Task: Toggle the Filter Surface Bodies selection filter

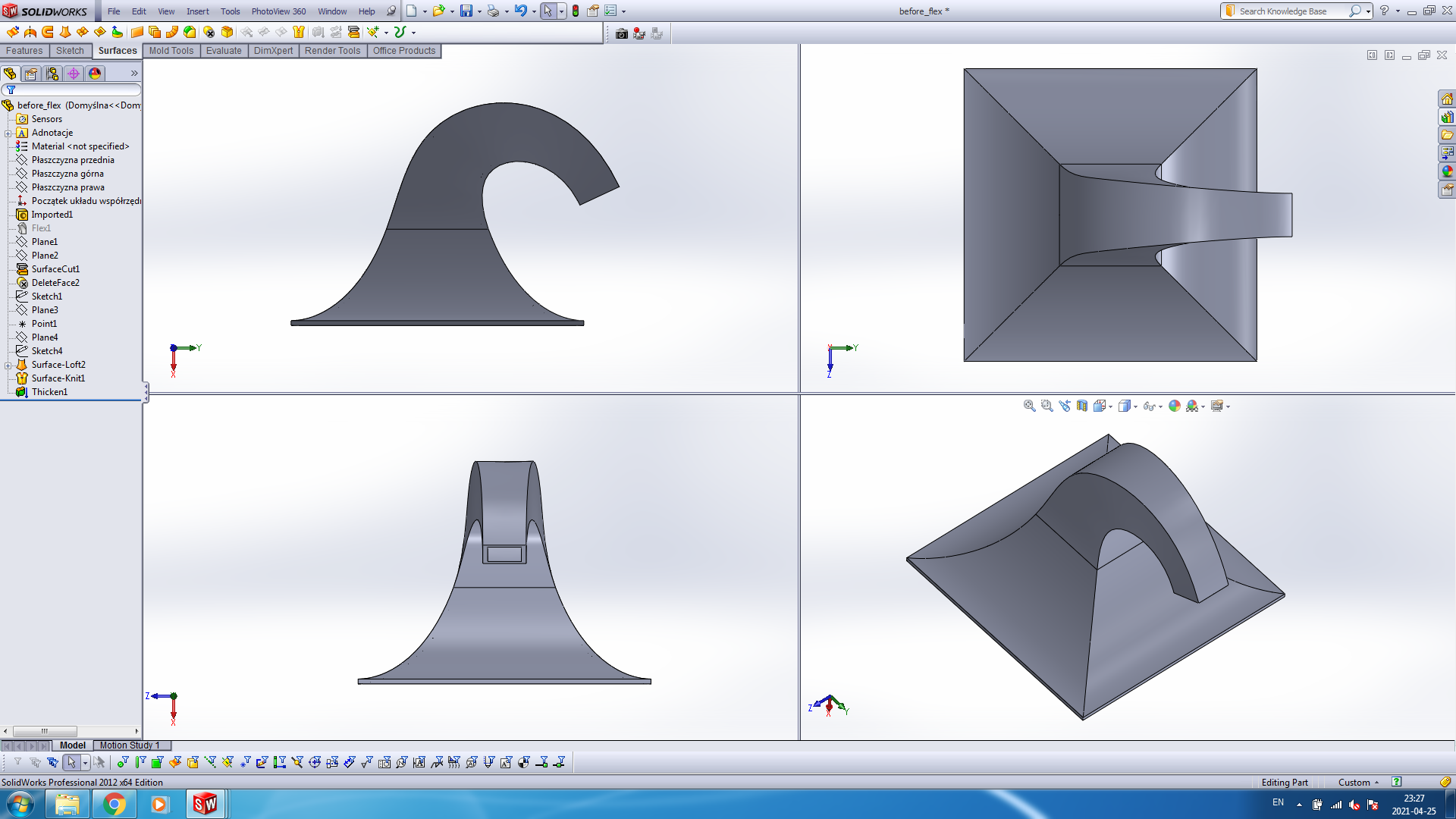Action: (x=175, y=763)
